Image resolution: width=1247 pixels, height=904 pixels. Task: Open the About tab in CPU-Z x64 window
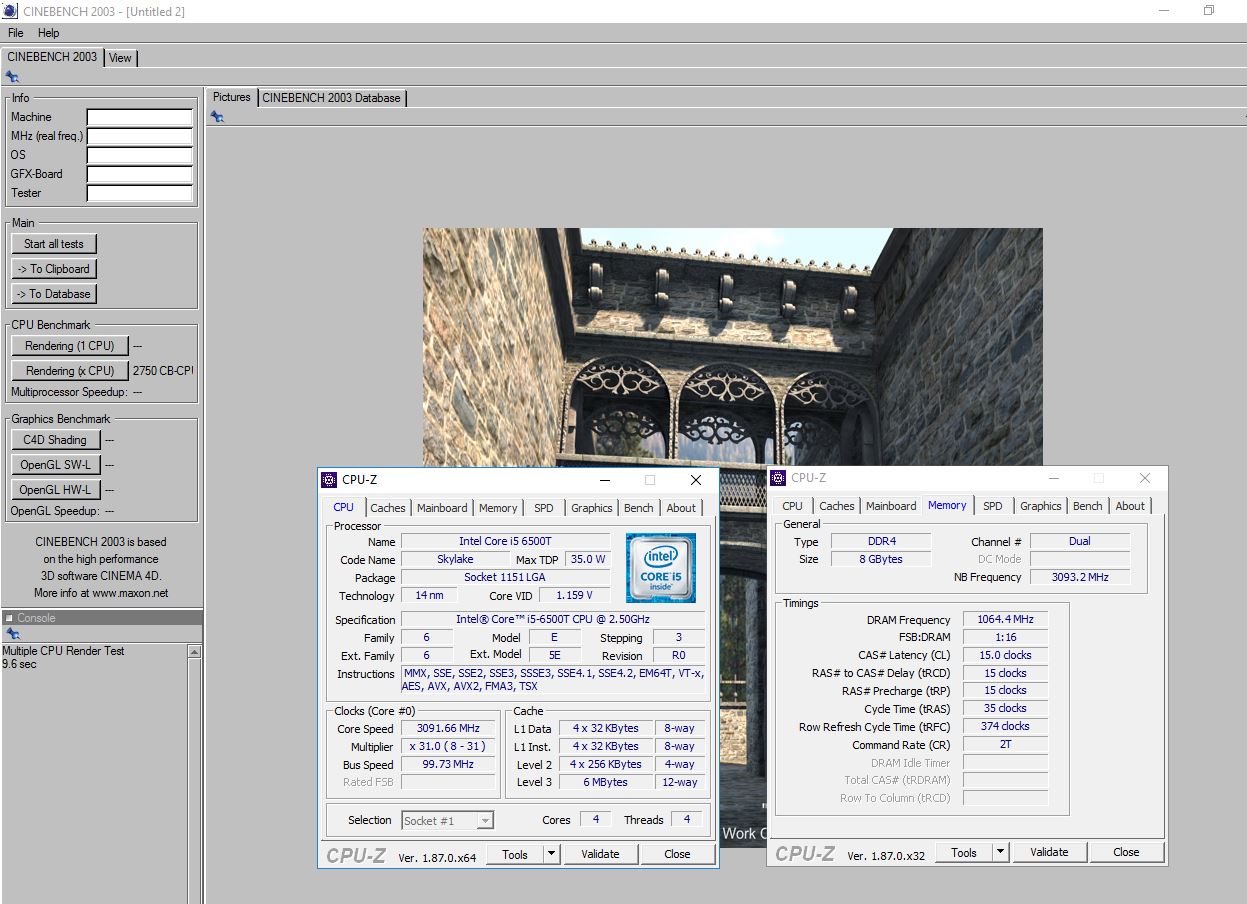click(681, 508)
